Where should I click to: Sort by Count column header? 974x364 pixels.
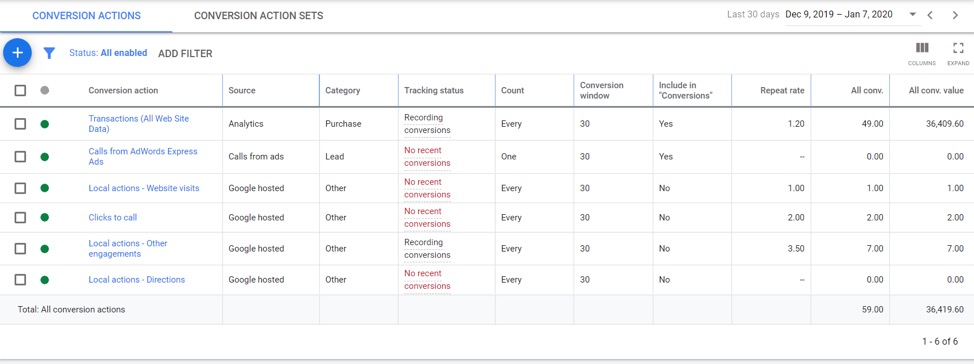[512, 90]
